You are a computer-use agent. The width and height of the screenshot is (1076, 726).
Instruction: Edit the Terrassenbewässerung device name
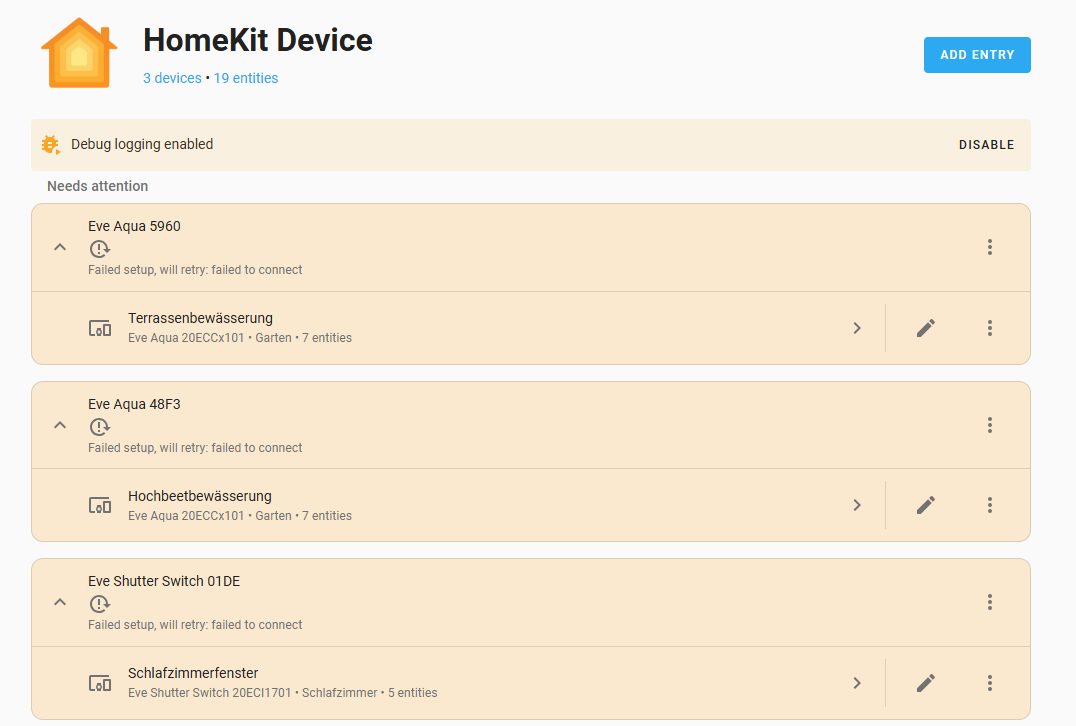coord(926,328)
